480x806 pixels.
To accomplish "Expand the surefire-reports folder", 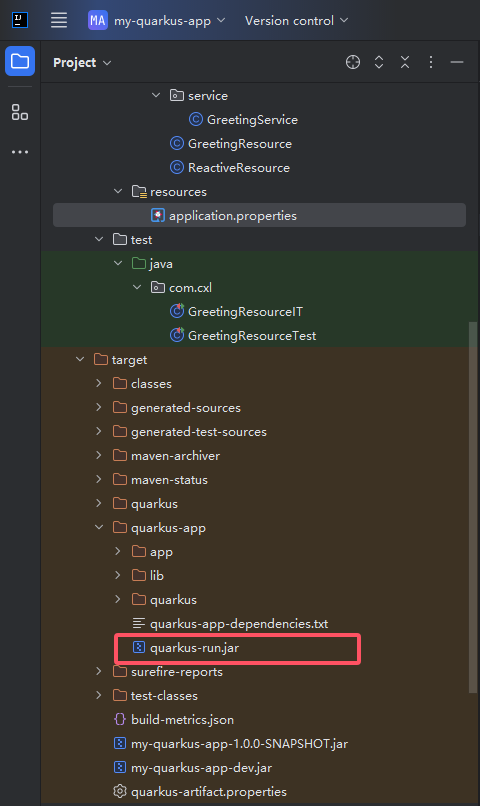I will point(99,671).
